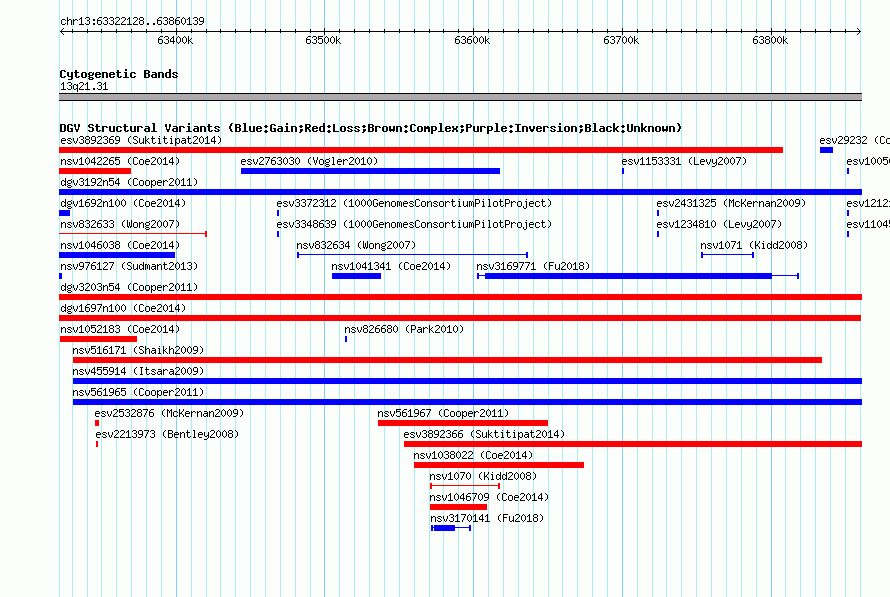Open the nsv976127 (Sudmant2013) variant label
The width and height of the screenshot is (890, 597).
(x=129, y=266)
